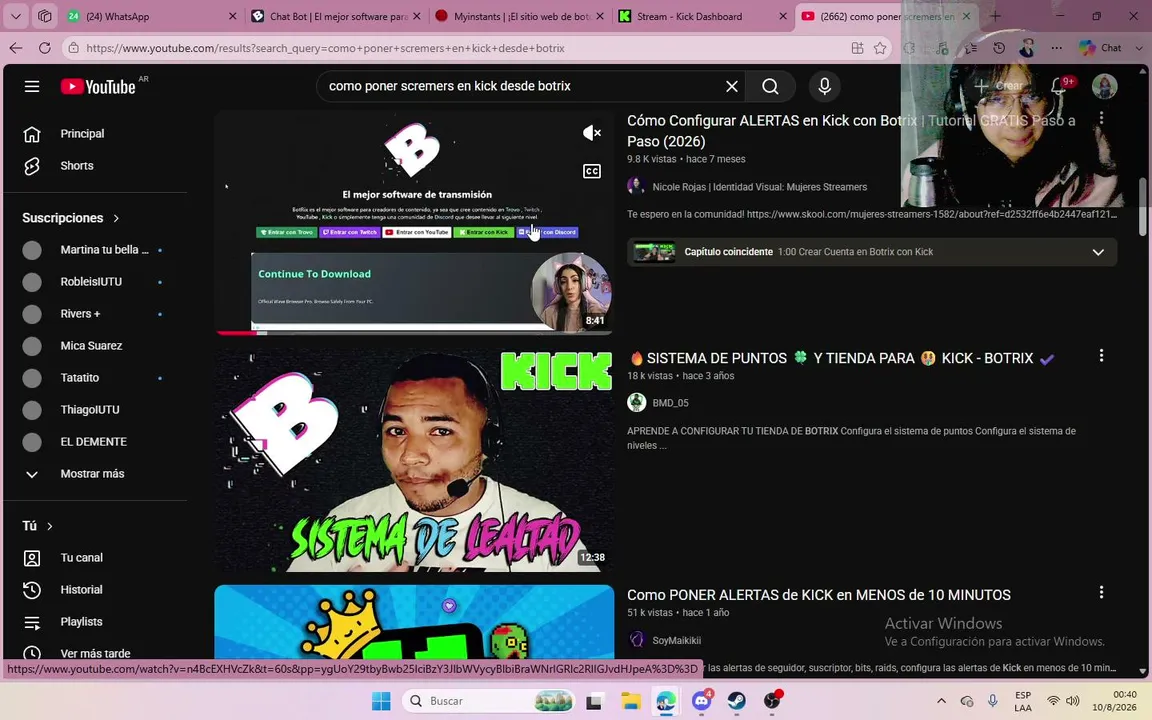
Task: Open File Explorer from taskbar
Action: click(630, 702)
